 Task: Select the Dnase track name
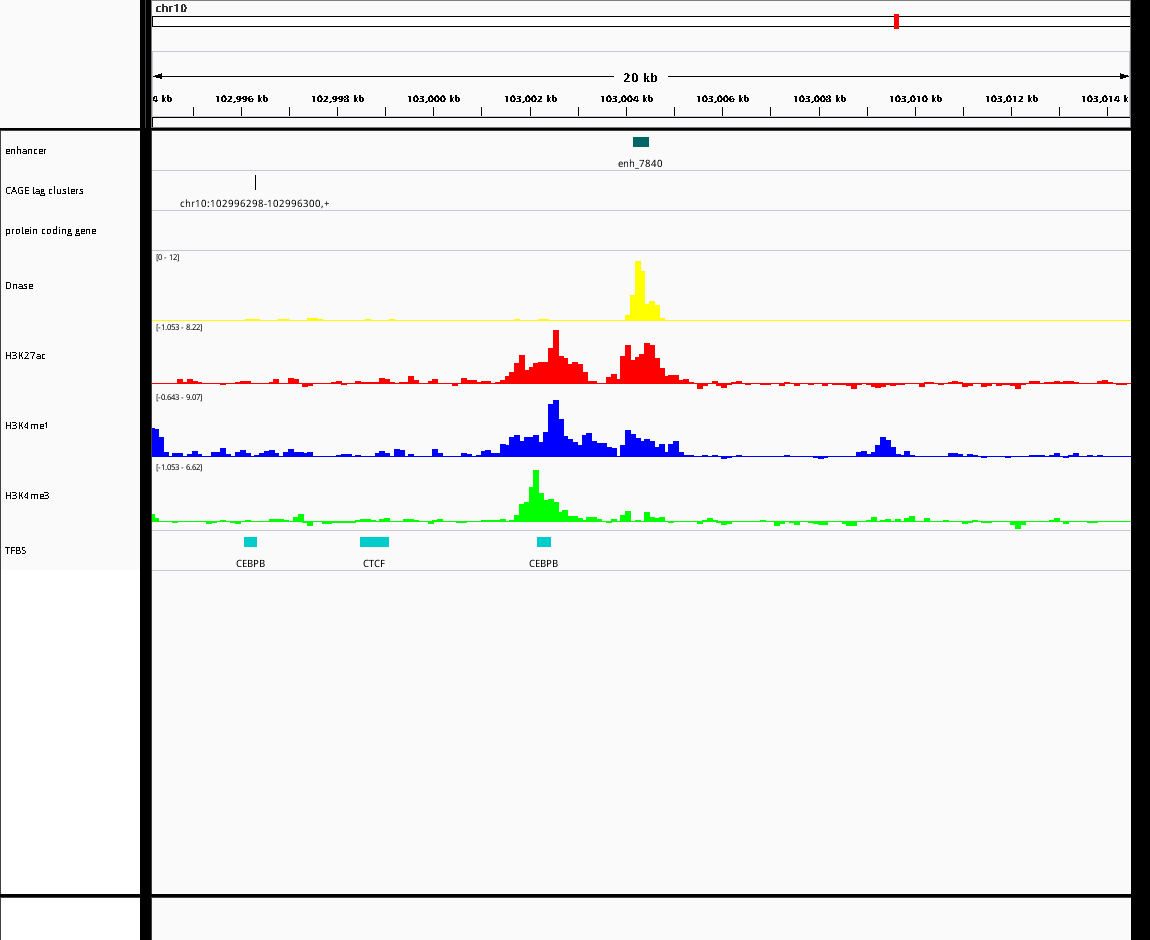click(19, 286)
